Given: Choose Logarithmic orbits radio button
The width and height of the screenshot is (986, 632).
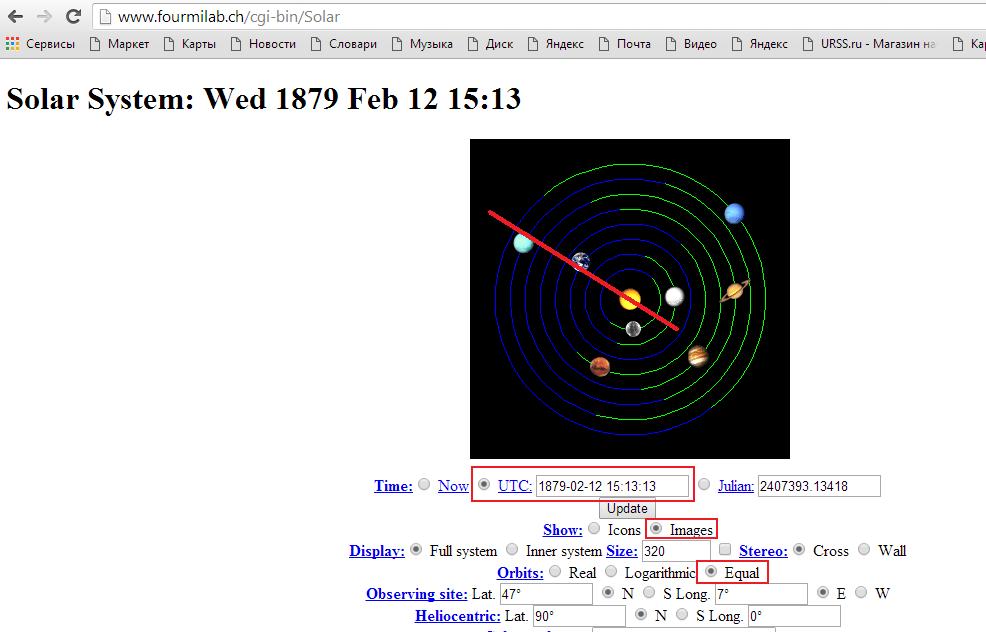Looking at the screenshot, I should [611, 572].
